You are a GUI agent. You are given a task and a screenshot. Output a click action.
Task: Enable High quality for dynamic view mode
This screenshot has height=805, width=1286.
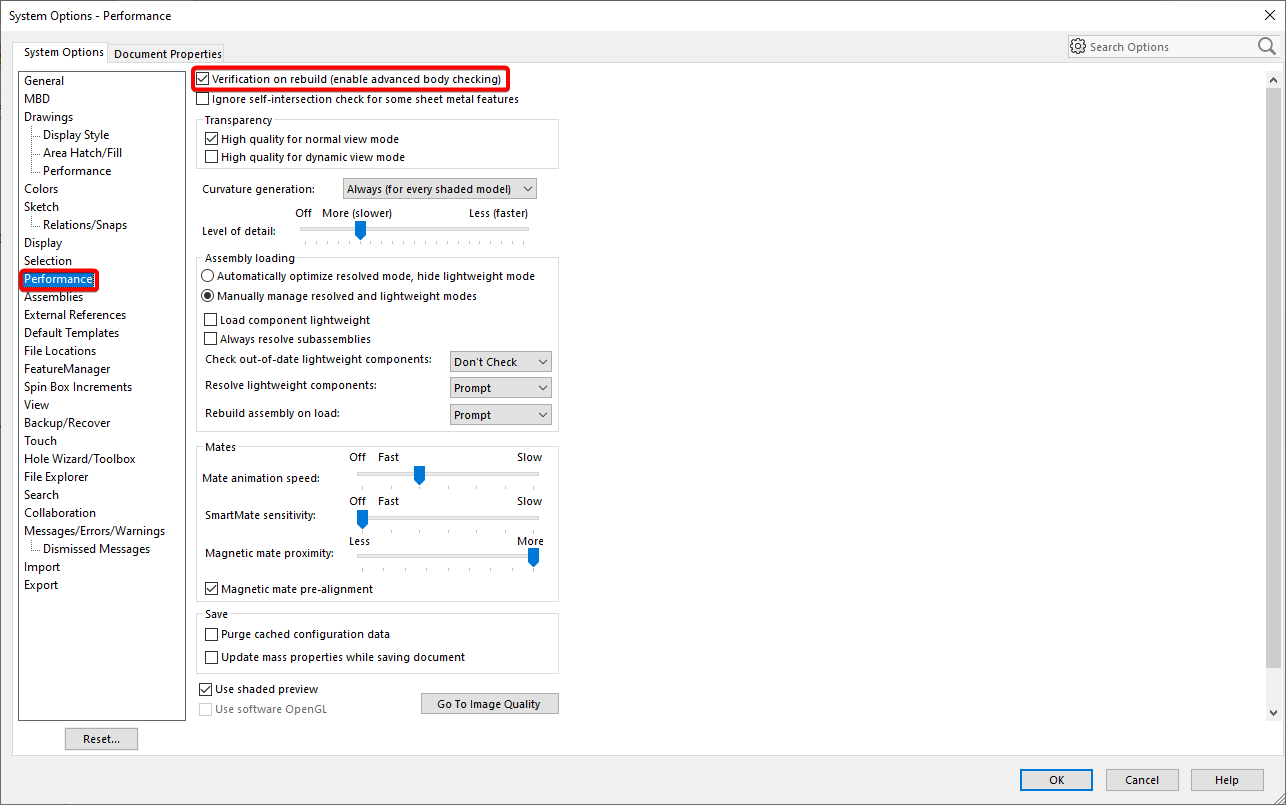(x=211, y=157)
